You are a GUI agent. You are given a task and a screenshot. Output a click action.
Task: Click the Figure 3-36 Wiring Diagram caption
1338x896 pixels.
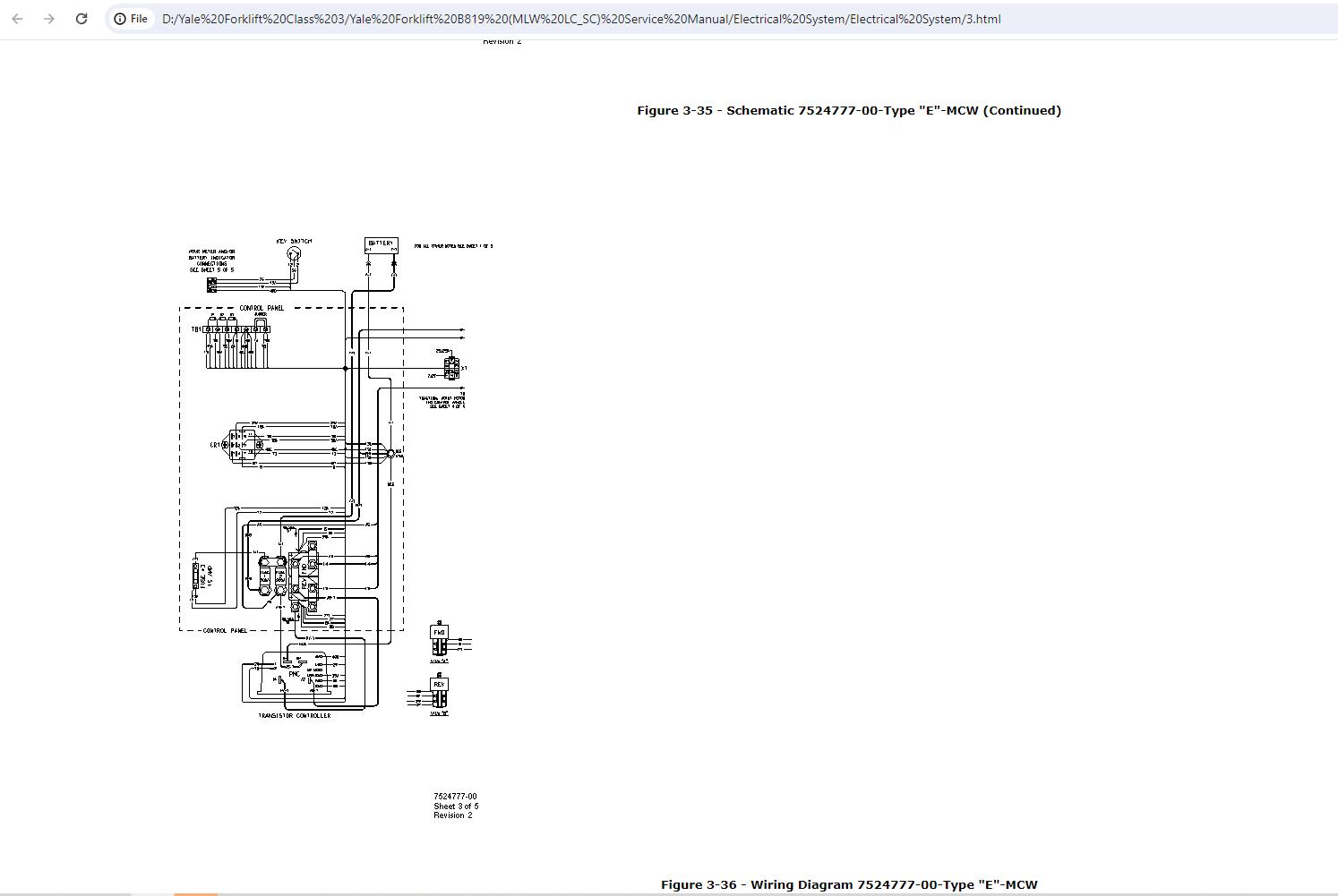pyautogui.click(x=849, y=885)
